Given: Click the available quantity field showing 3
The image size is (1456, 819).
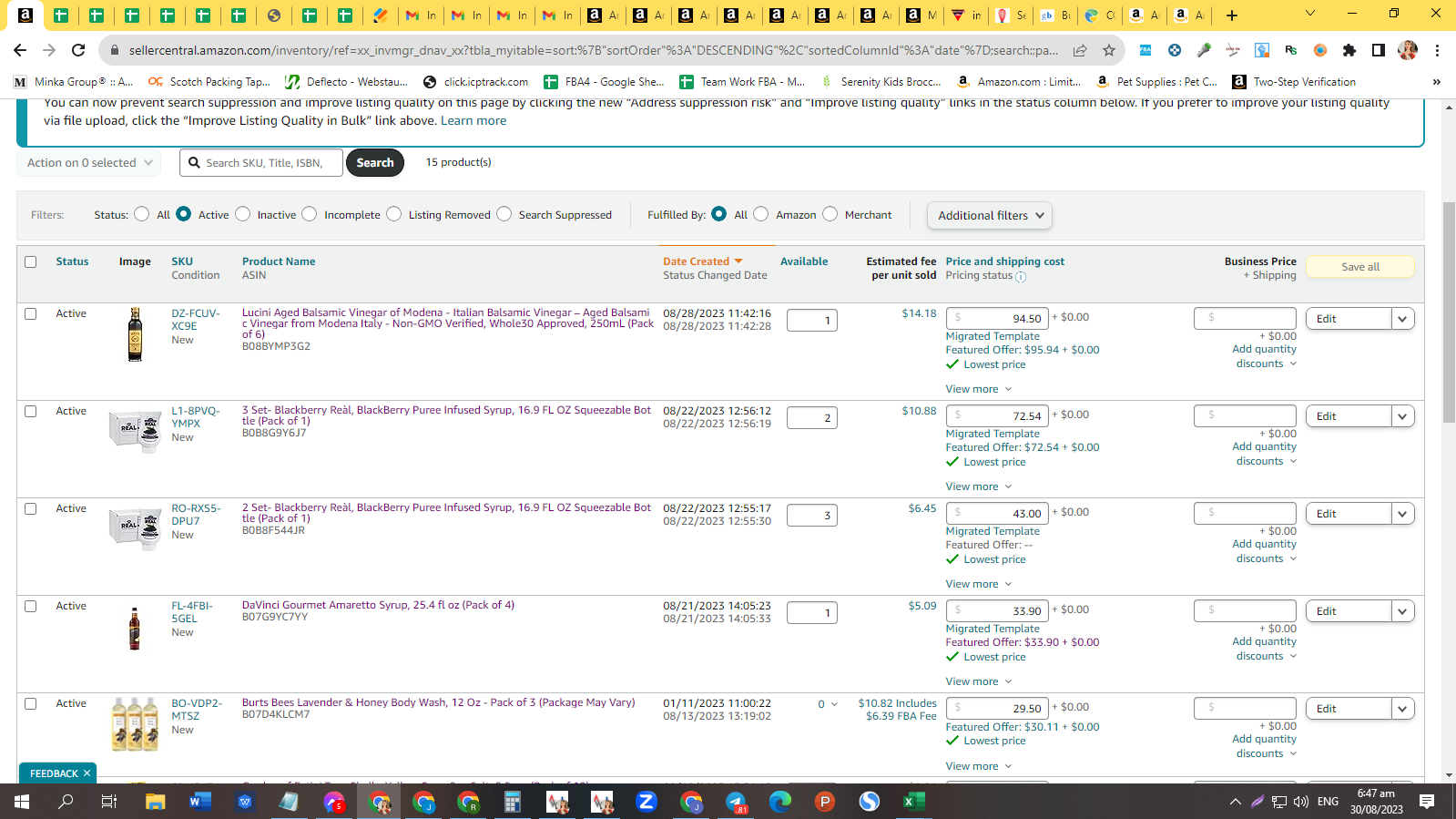Looking at the screenshot, I should pos(811,516).
